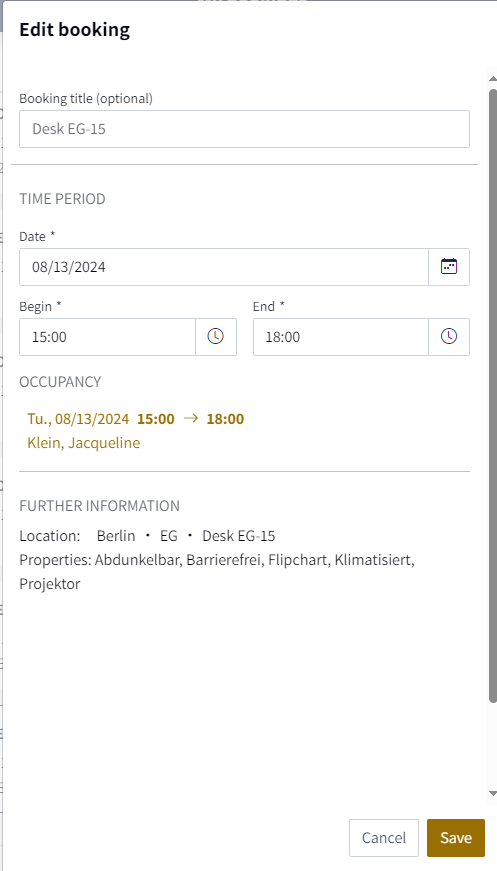The height and width of the screenshot is (871, 497).
Task: Cancel editing the booking
Action: [384, 838]
